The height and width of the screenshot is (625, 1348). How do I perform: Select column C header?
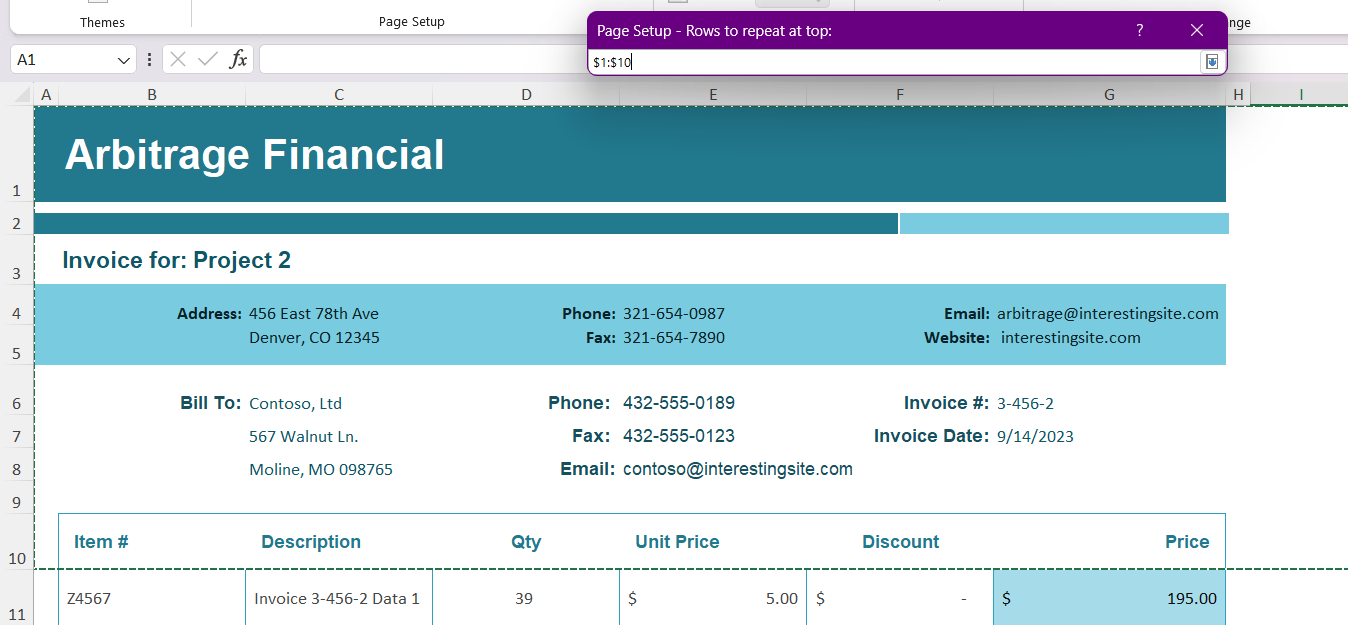pyautogui.click(x=339, y=95)
